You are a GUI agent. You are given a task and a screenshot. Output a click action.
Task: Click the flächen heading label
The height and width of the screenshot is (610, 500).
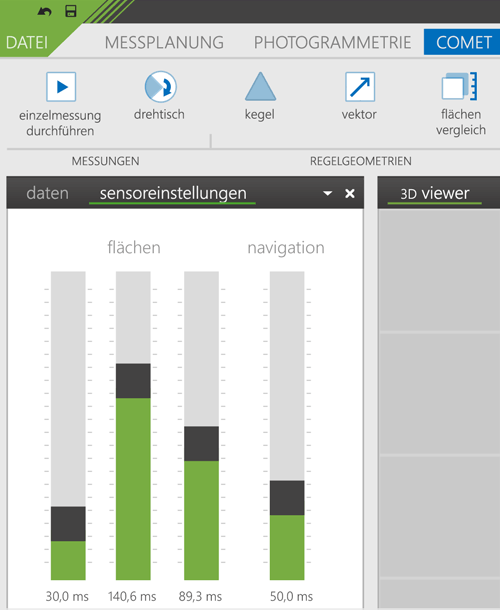coord(134,247)
